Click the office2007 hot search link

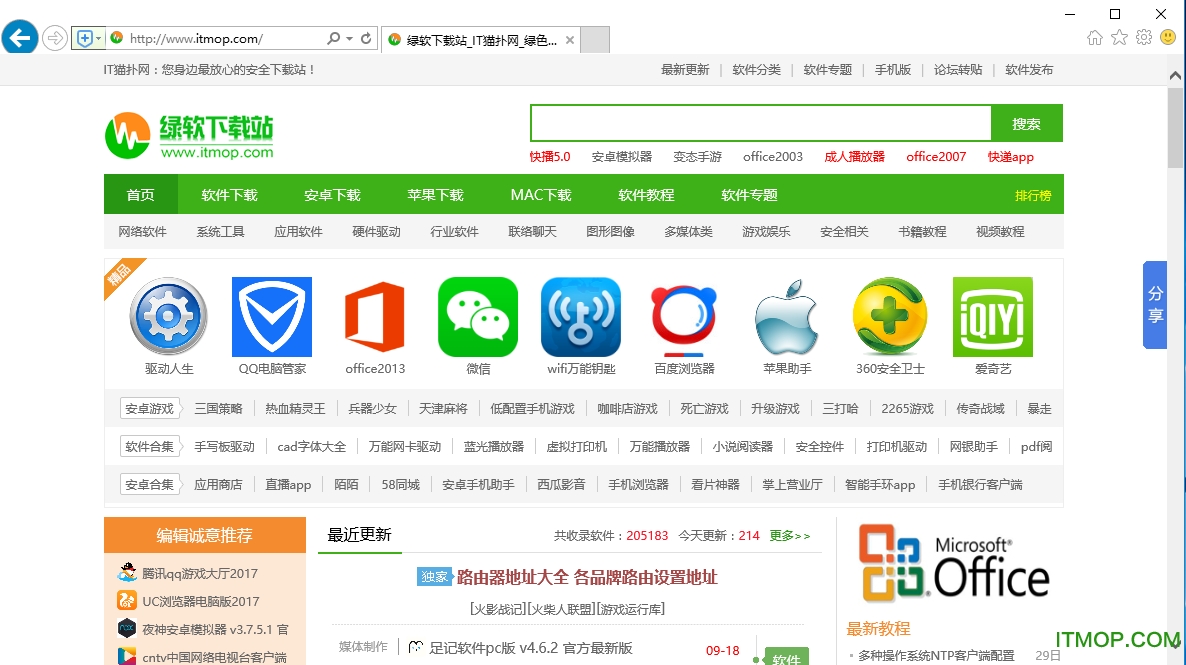click(x=936, y=157)
